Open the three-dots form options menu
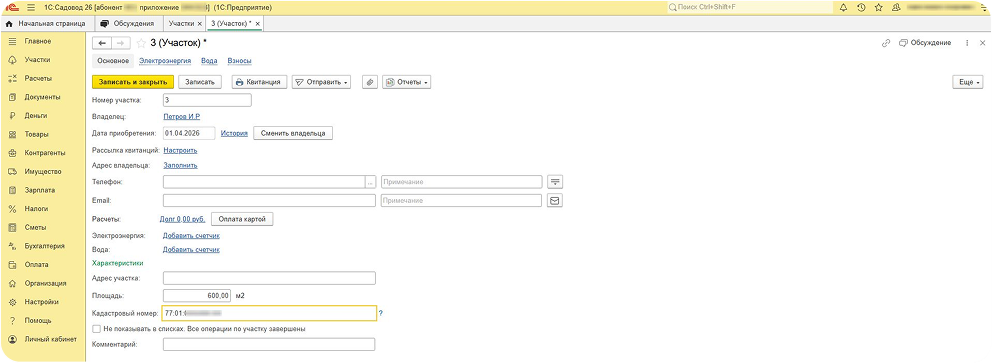Screen dimensions: 992x363 point(967,43)
